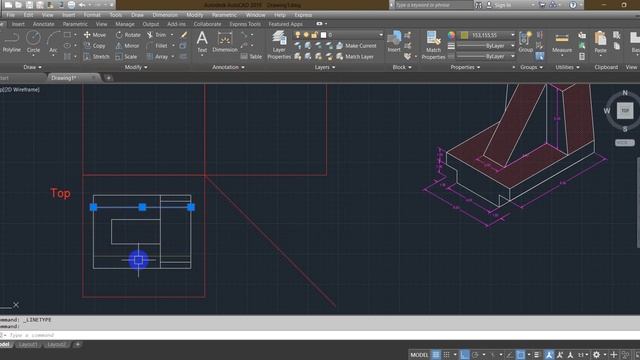
Task: Toggle the lightbulb layer on/off icon
Action: click(x=298, y=35)
